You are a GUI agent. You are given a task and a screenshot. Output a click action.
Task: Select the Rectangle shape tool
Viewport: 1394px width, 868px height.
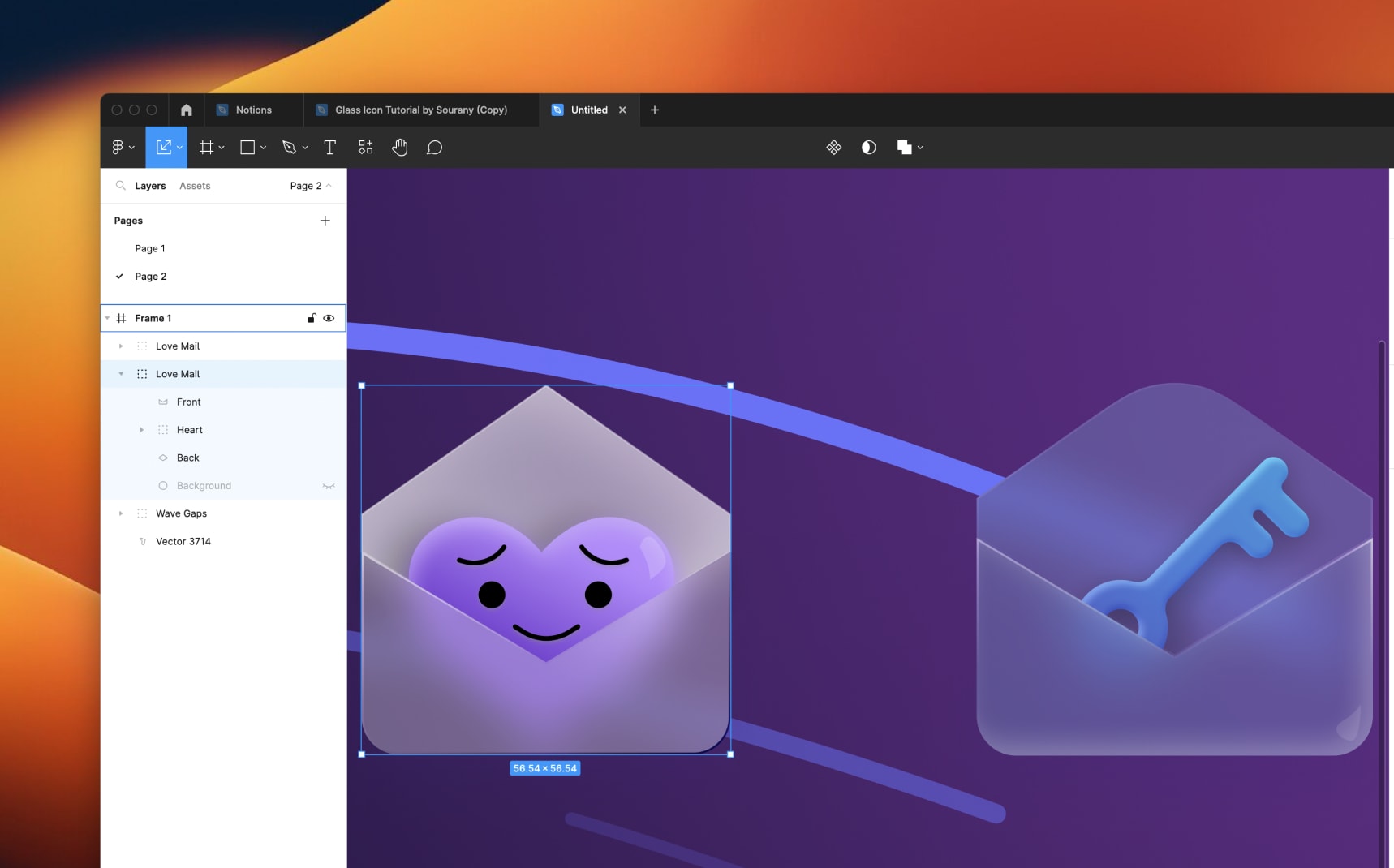pos(248,147)
